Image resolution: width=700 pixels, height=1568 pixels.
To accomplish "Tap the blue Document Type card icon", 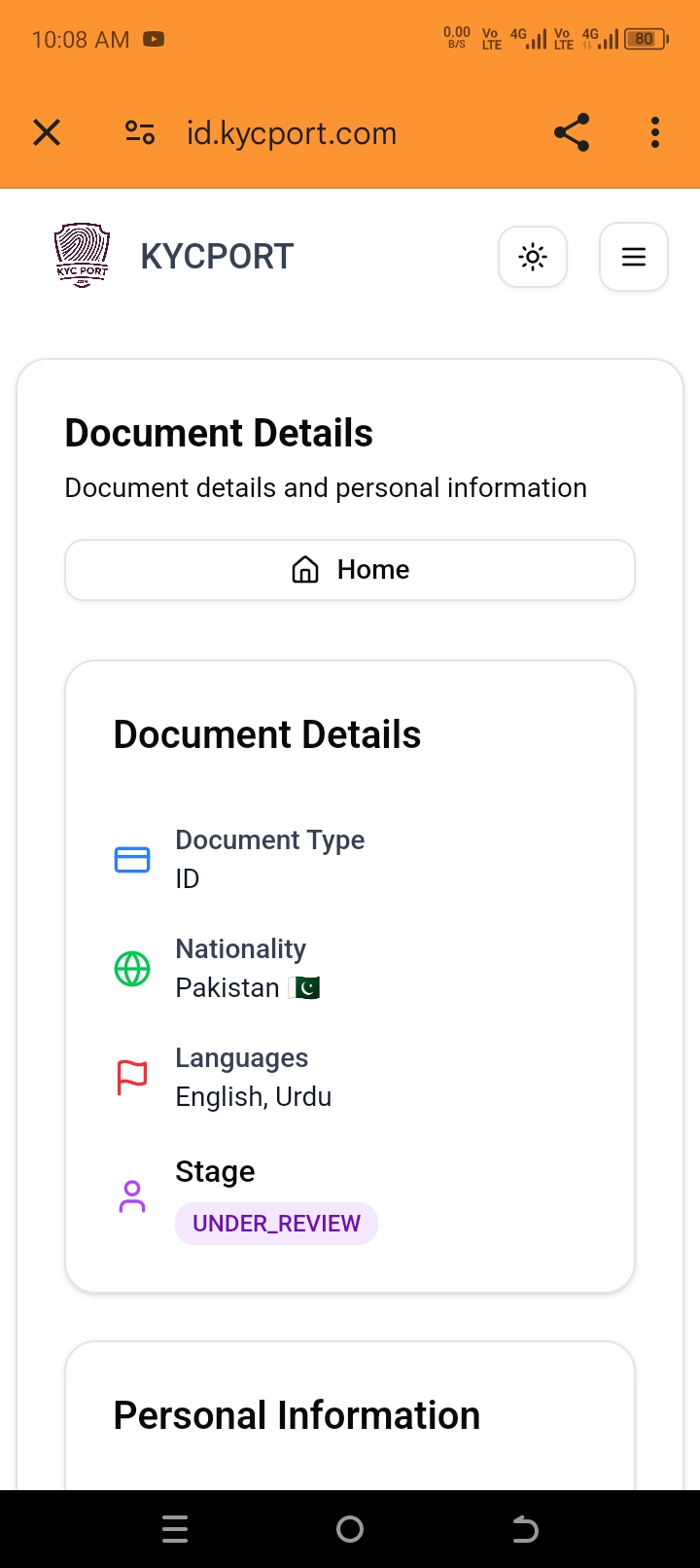I will click(x=132, y=860).
